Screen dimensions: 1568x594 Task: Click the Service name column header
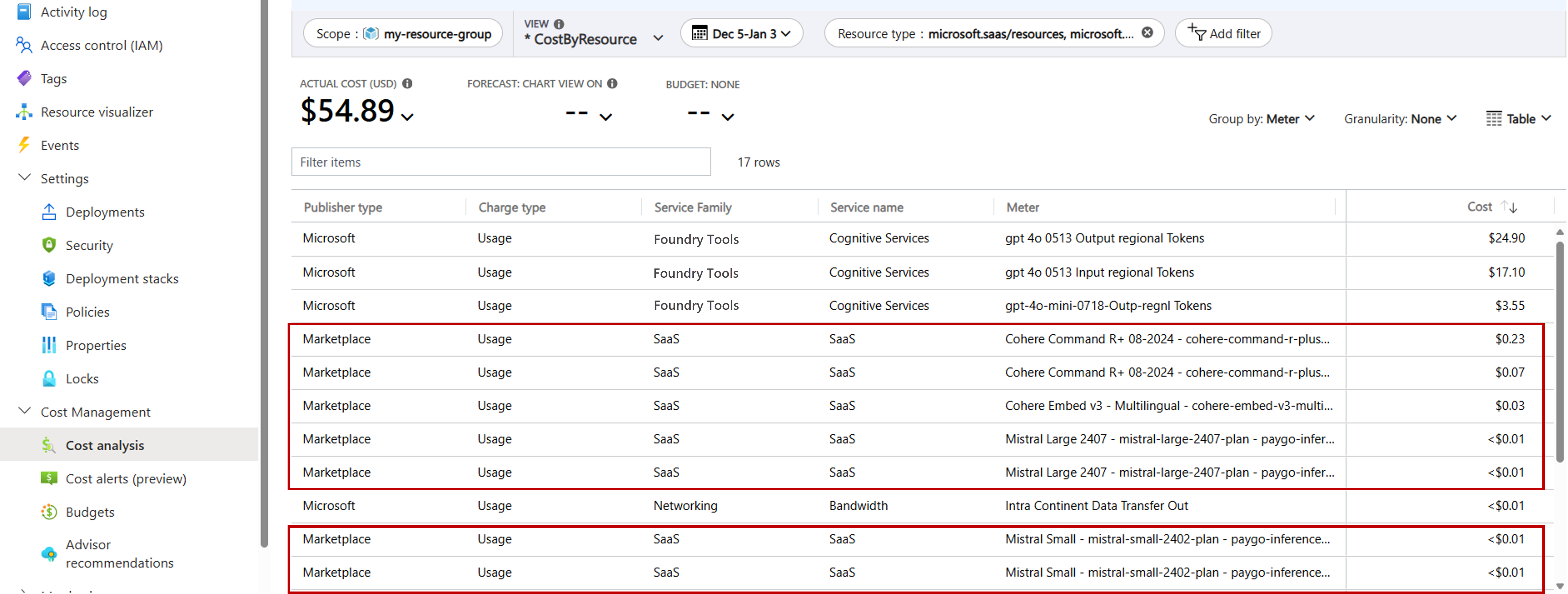point(867,207)
